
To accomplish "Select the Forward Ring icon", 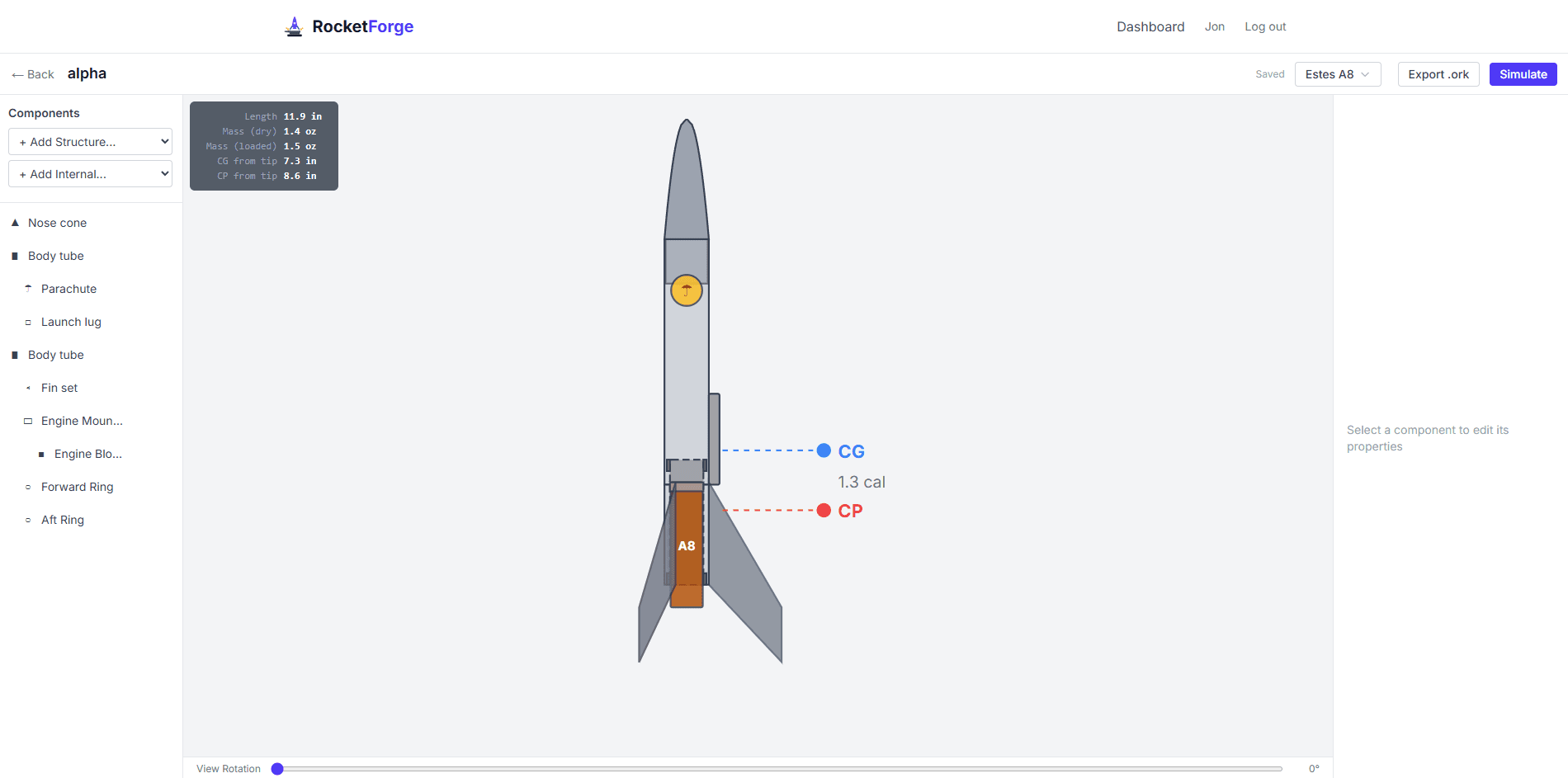I will [27, 486].
